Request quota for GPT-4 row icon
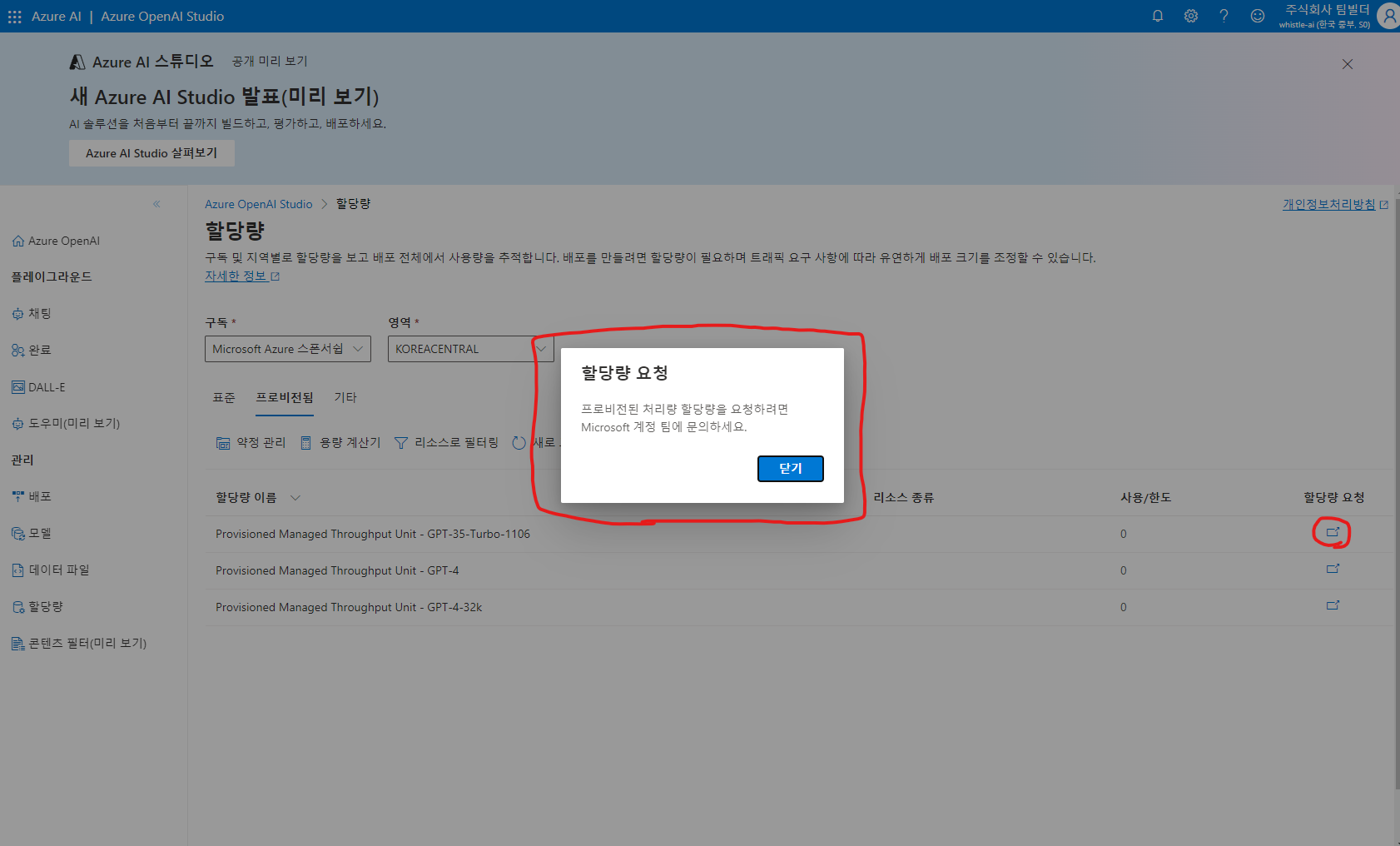1400x846 pixels. pos(1333,569)
